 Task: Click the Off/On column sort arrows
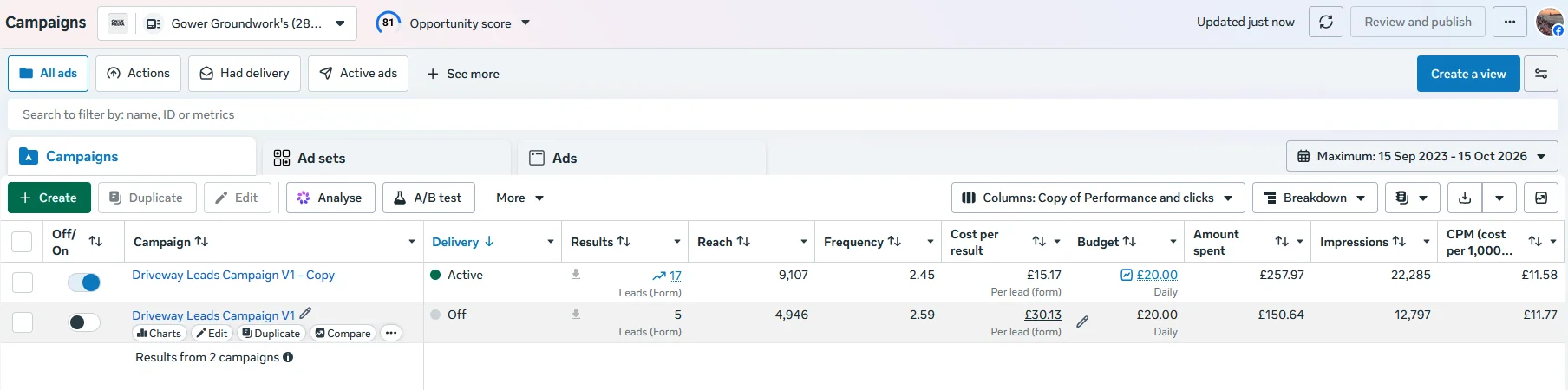pos(95,241)
